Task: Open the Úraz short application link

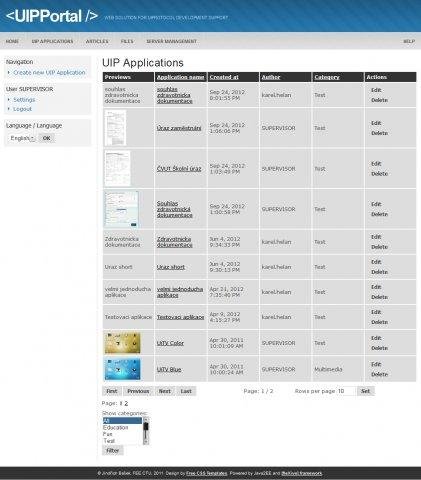Action: click(171, 267)
